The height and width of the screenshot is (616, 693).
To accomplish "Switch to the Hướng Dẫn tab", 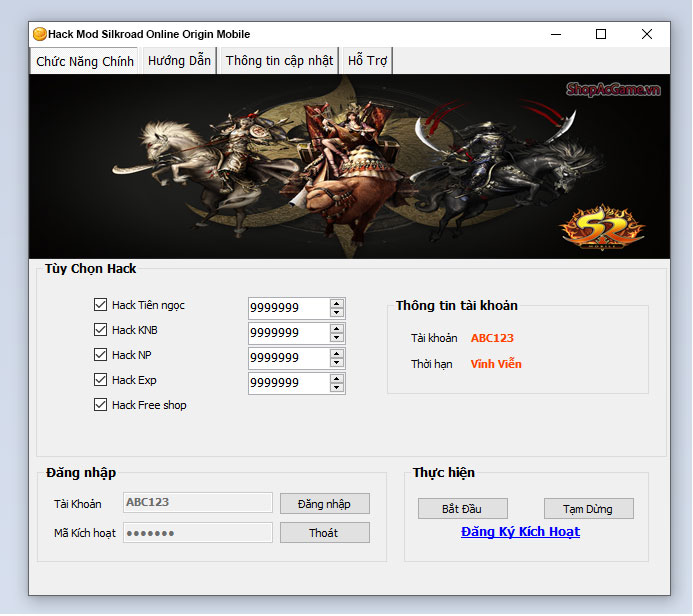I will [x=179, y=61].
